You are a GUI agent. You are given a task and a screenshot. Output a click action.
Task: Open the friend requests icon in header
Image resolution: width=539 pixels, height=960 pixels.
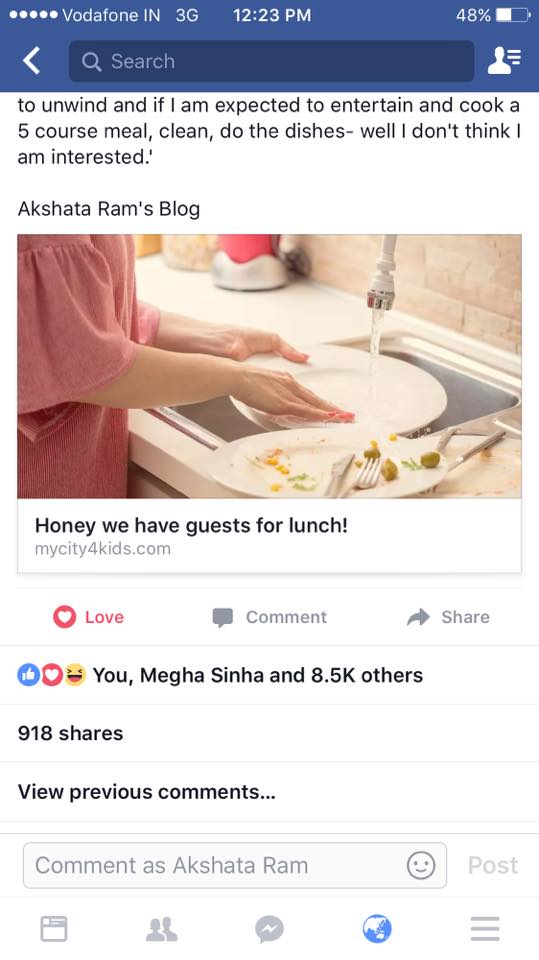504,61
